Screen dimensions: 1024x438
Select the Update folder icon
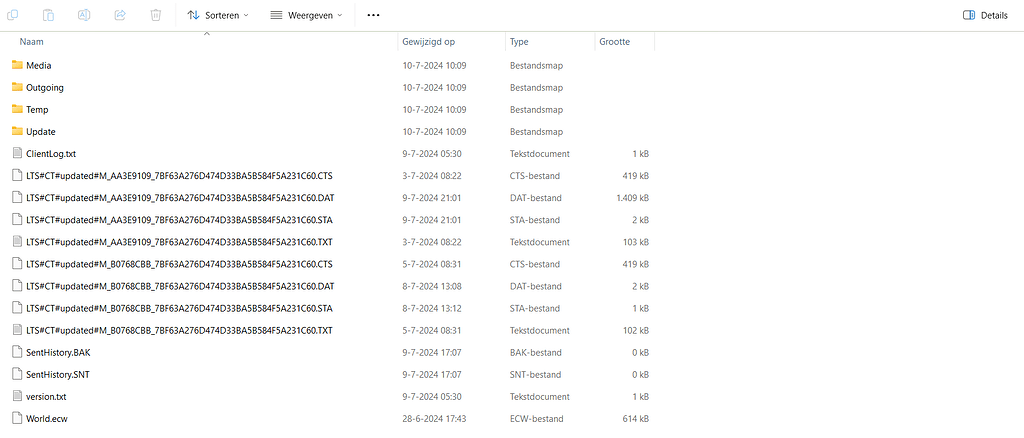(x=18, y=131)
